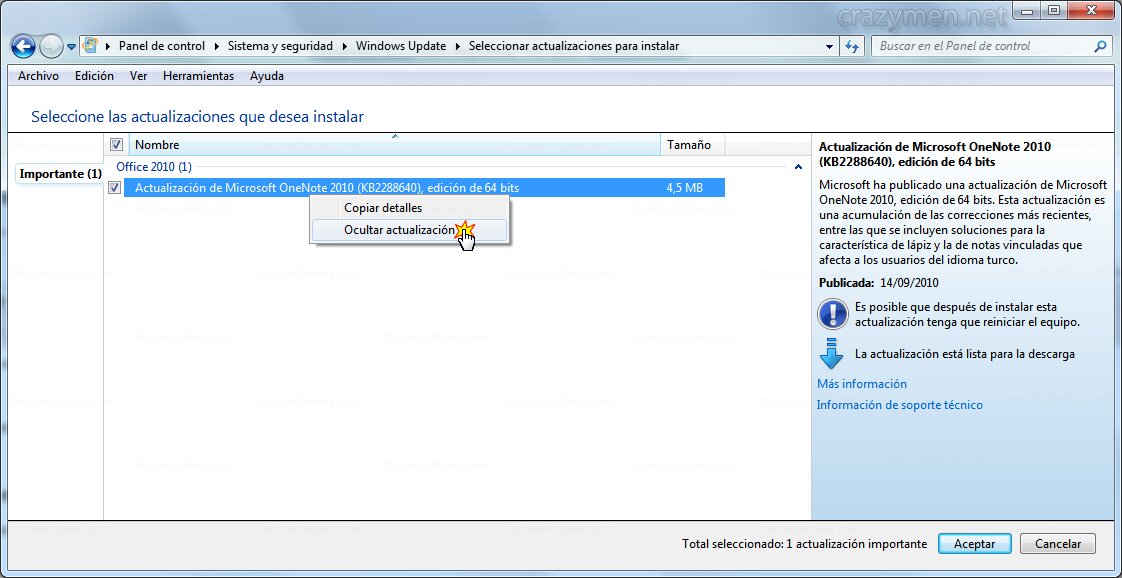Click the Cancelar button
The image size is (1122, 578).
coord(1058,544)
